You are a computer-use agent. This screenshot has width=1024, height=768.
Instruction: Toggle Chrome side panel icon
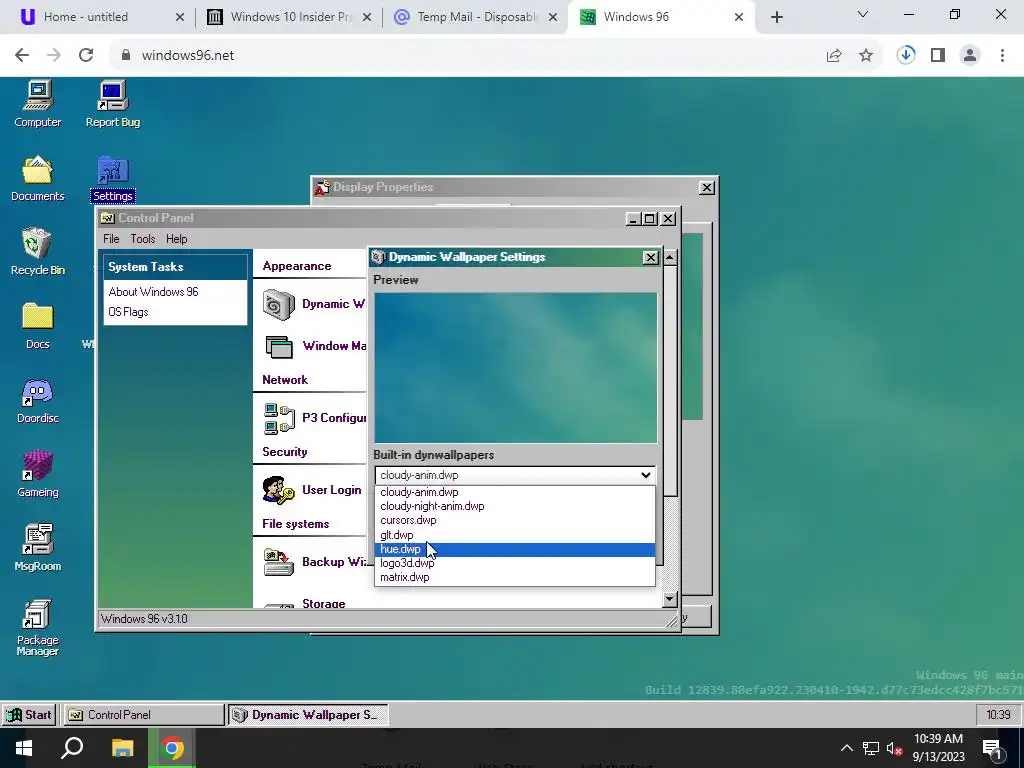point(938,56)
